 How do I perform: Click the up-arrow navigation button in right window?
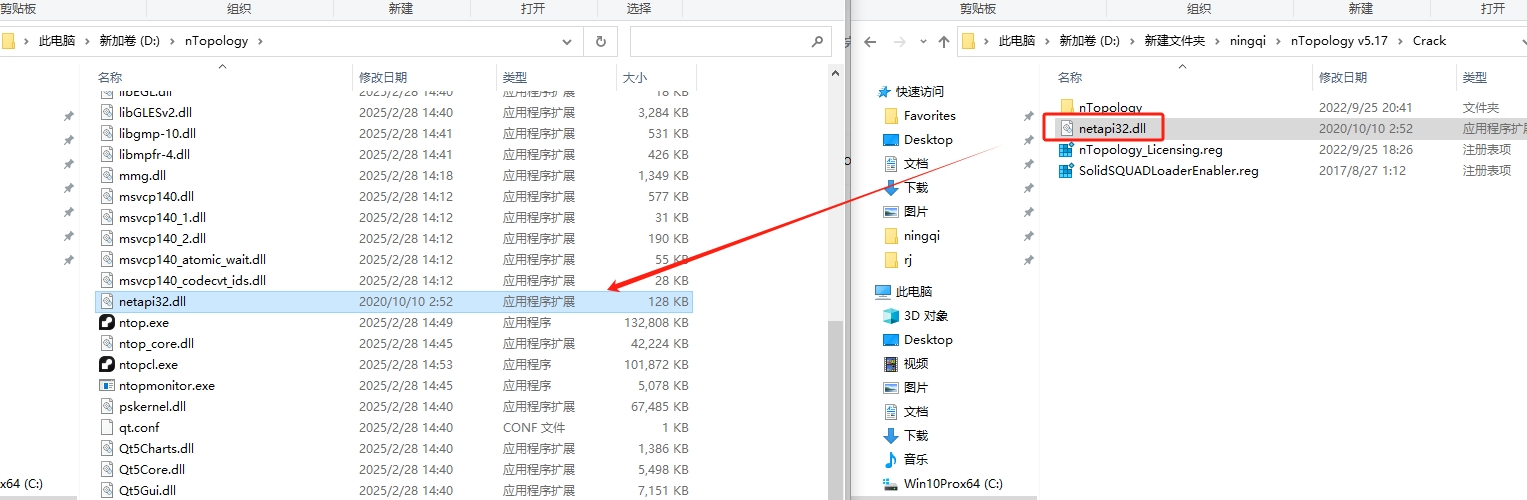coord(943,42)
